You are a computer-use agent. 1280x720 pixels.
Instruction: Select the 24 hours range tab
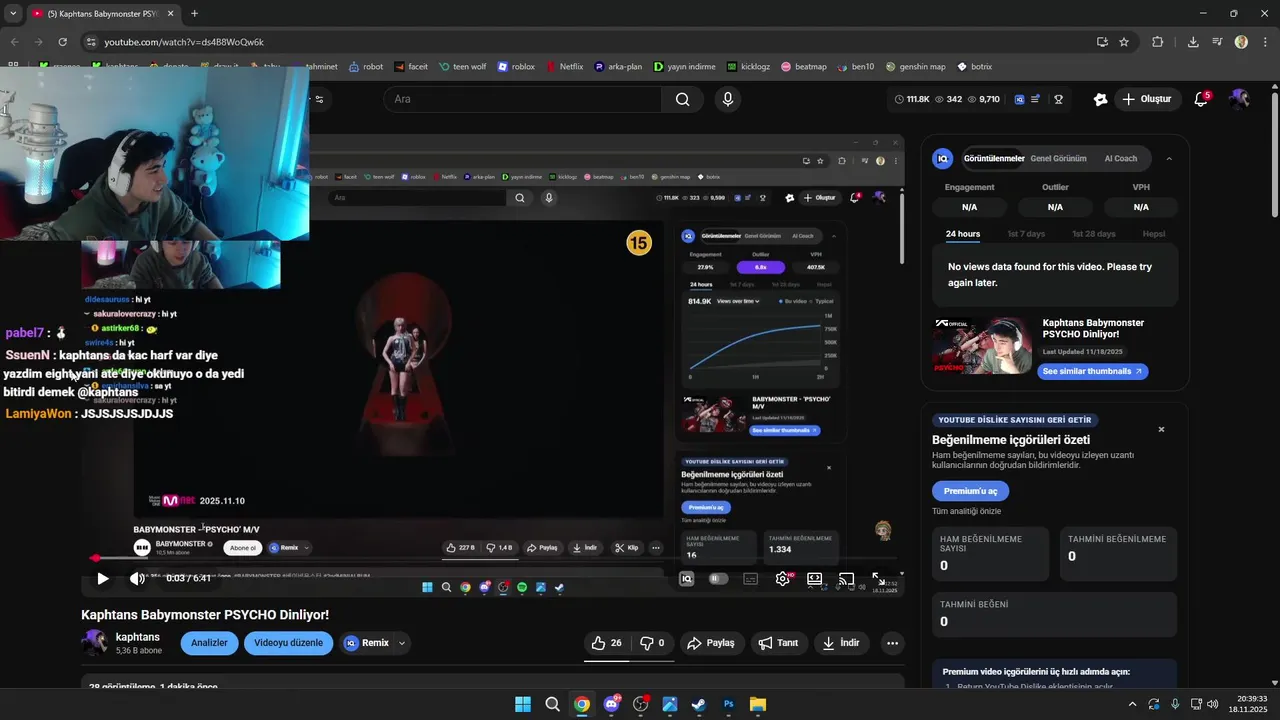[x=963, y=234]
